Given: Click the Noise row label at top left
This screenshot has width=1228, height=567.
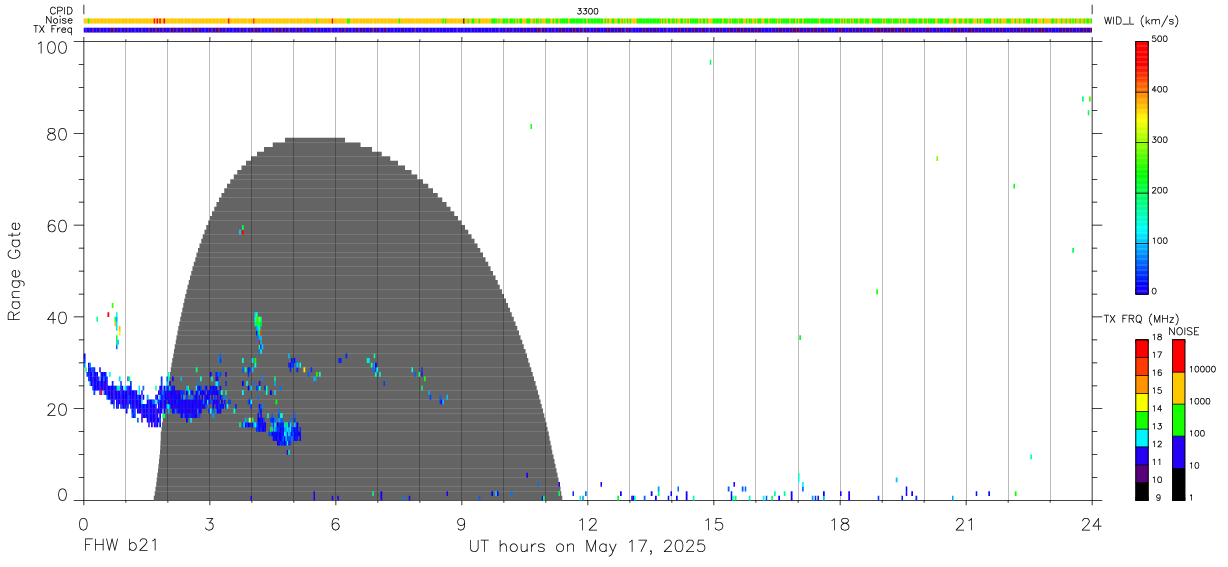Looking at the screenshot, I should [59, 20].
